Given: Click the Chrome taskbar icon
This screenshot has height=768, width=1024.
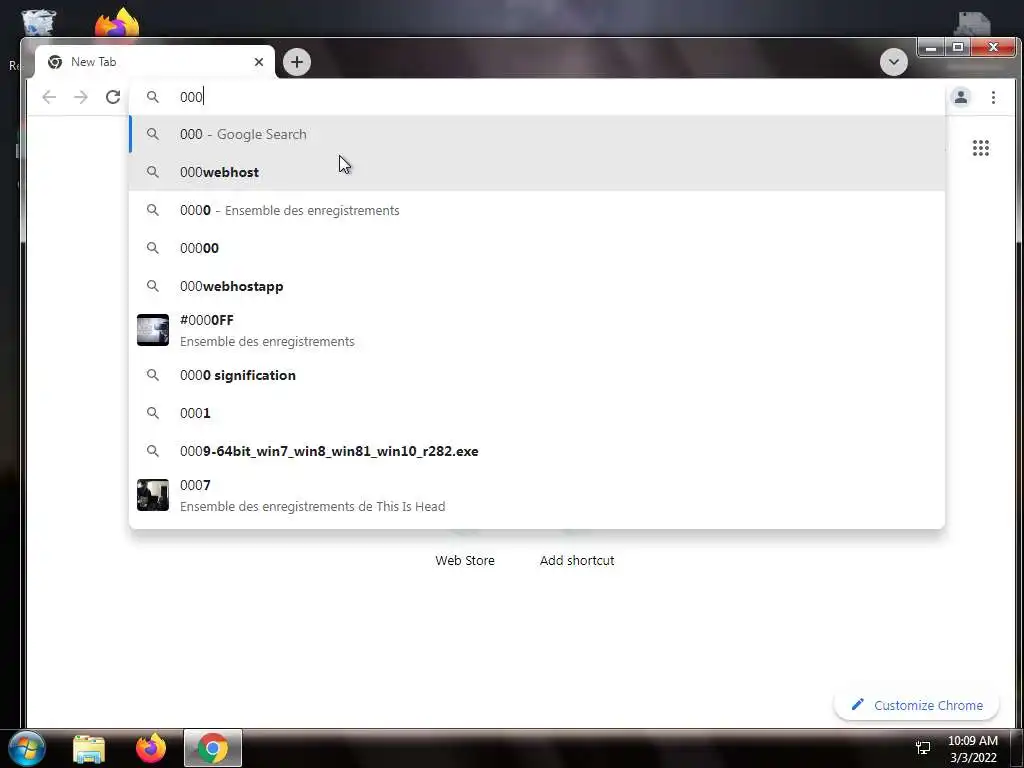Looking at the screenshot, I should click(212, 748).
